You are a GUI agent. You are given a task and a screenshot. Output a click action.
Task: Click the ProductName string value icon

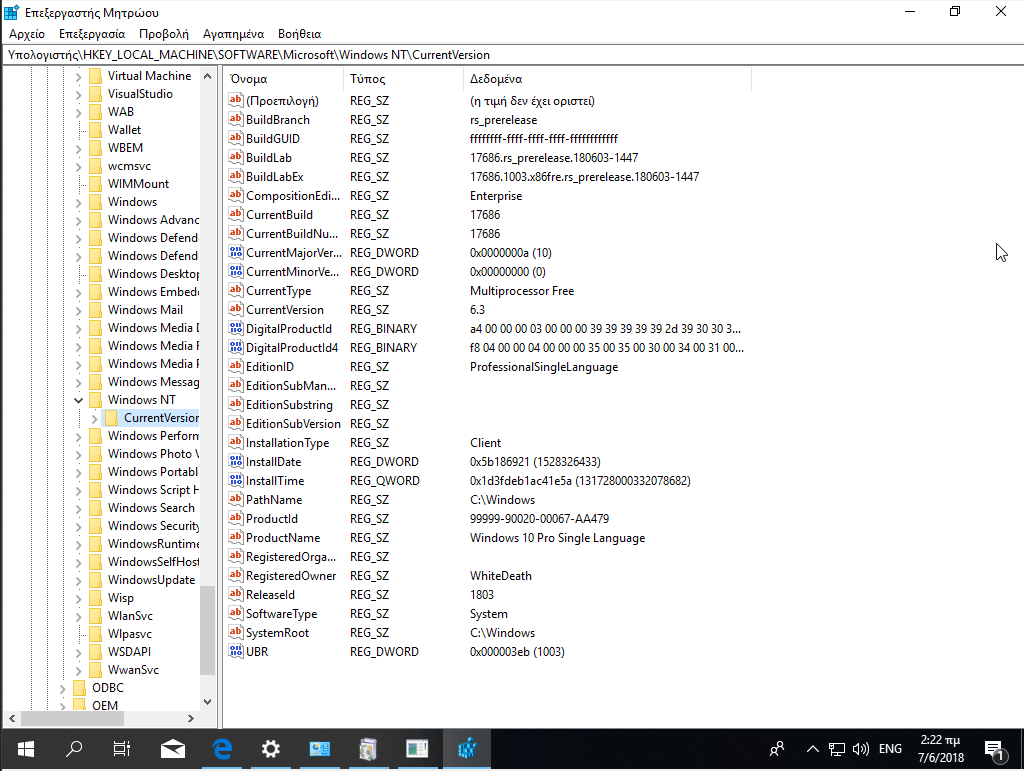[236, 537]
